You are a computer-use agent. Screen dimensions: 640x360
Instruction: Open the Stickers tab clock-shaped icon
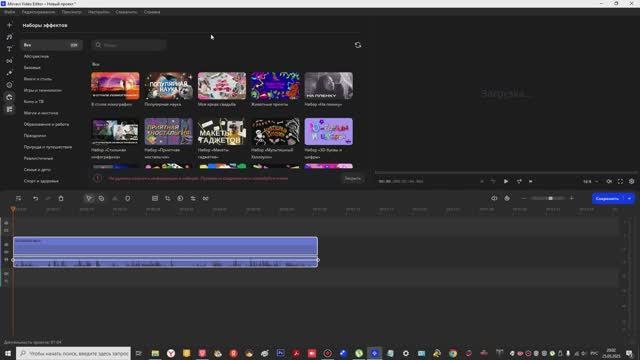point(9,85)
